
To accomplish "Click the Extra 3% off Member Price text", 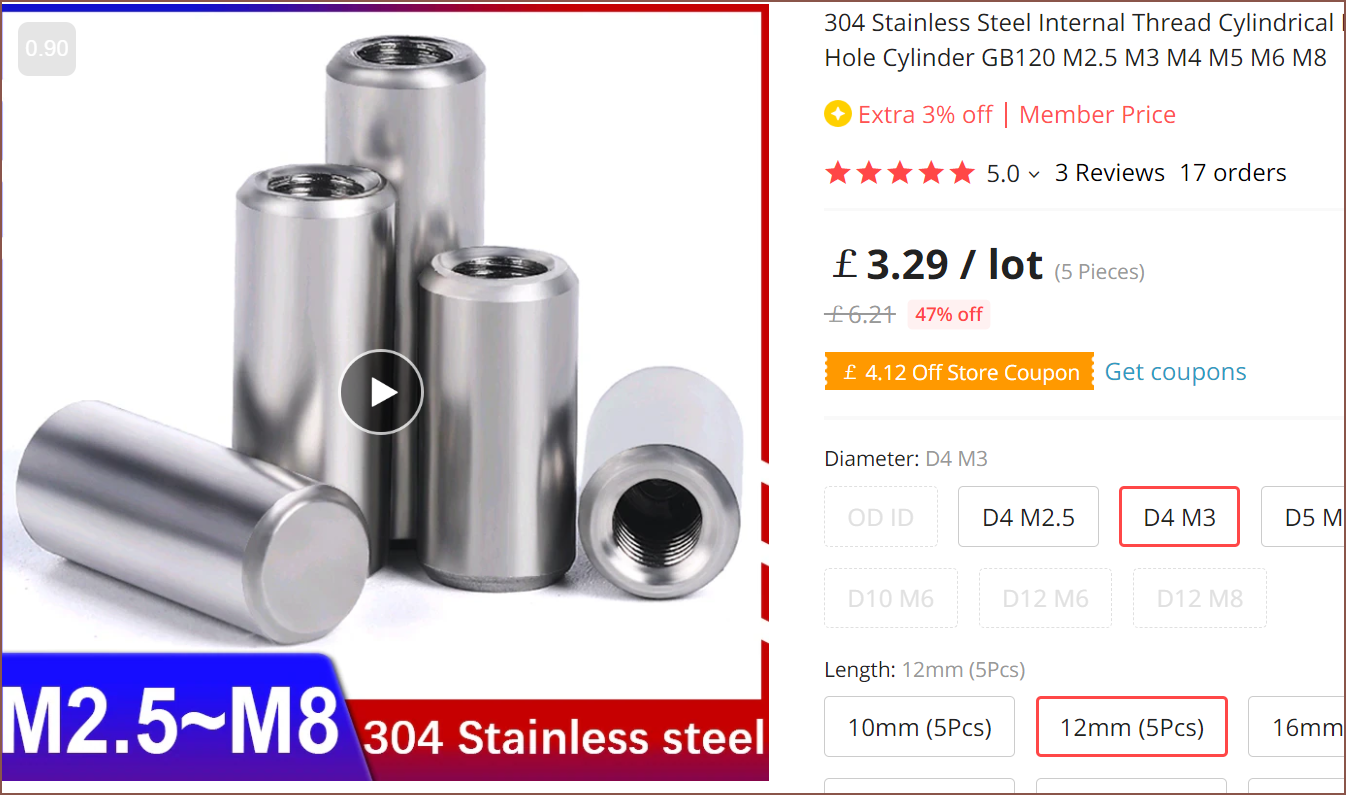I will [x=1017, y=114].
